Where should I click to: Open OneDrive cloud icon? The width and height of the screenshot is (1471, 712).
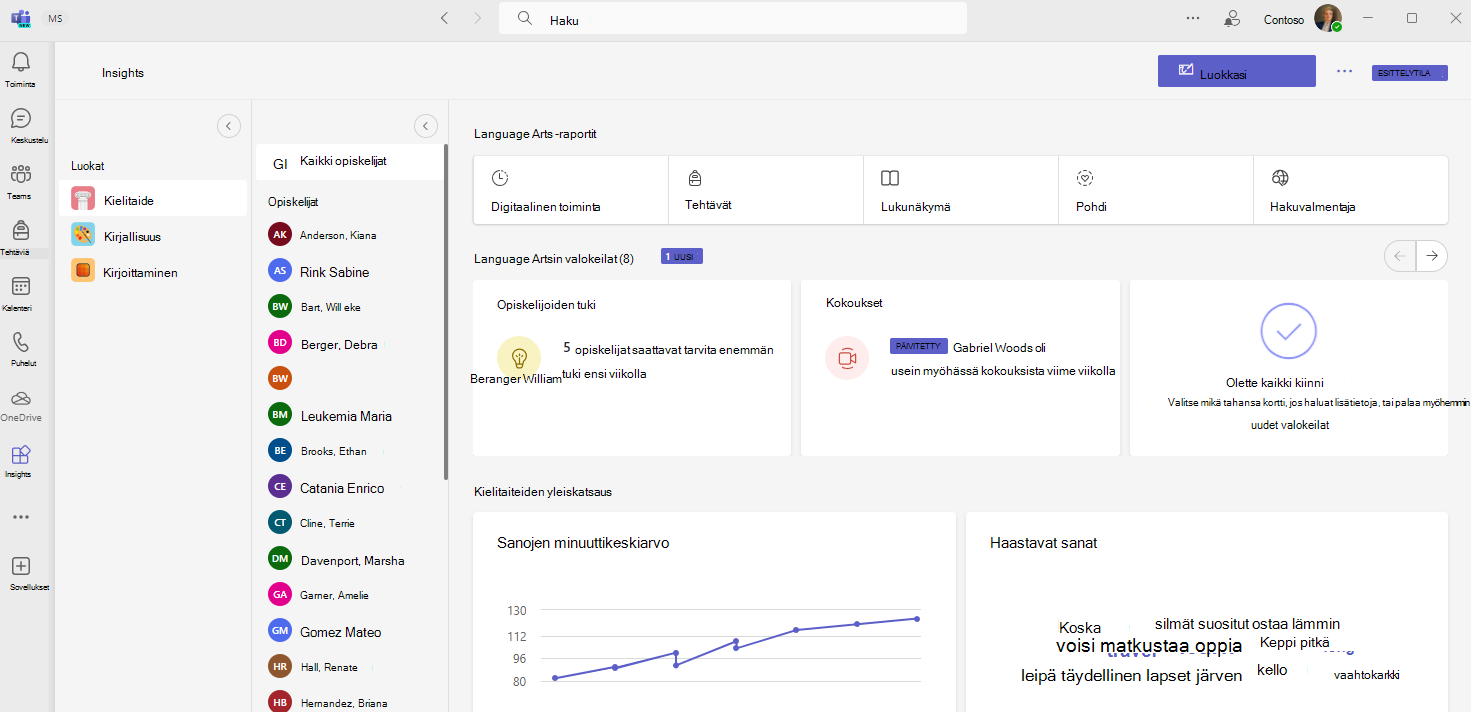click(x=20, y=398)
